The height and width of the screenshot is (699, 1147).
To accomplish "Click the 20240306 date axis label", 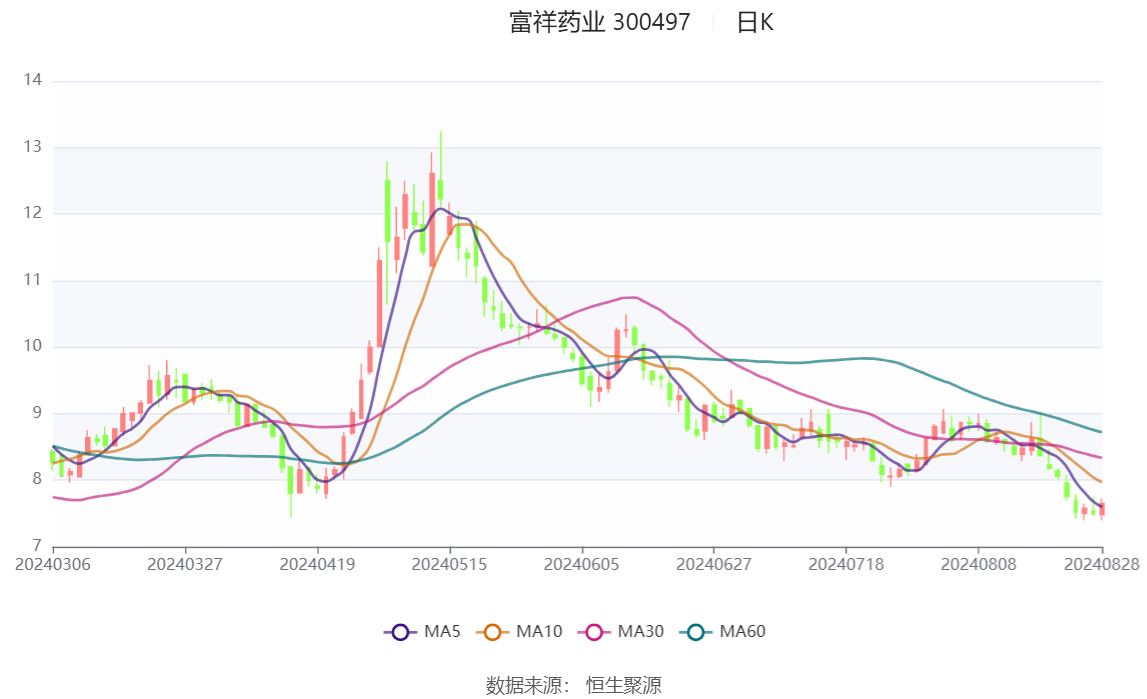I will click(53, 564).
